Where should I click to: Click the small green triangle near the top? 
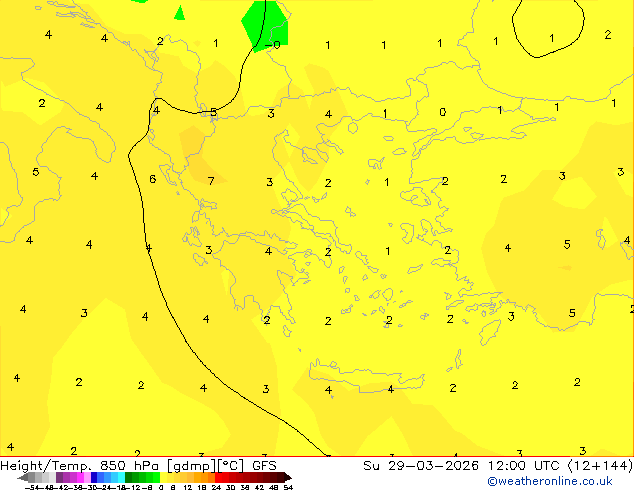pos(180,13)
